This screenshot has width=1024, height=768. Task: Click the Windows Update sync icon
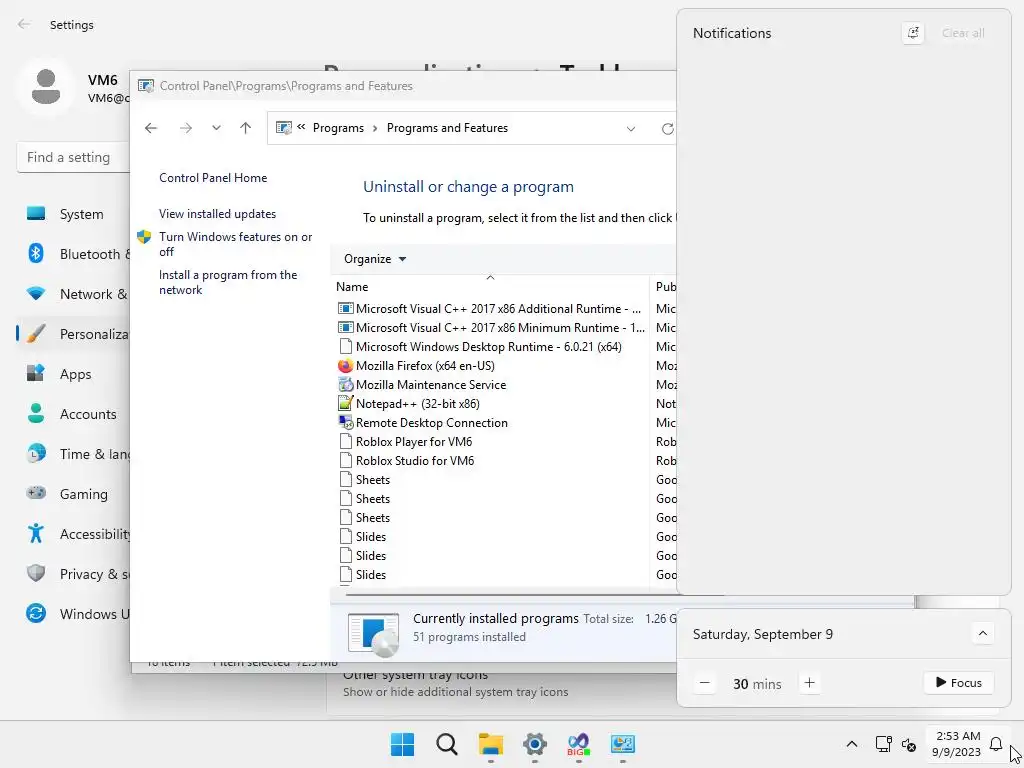(x=36, y=613)
